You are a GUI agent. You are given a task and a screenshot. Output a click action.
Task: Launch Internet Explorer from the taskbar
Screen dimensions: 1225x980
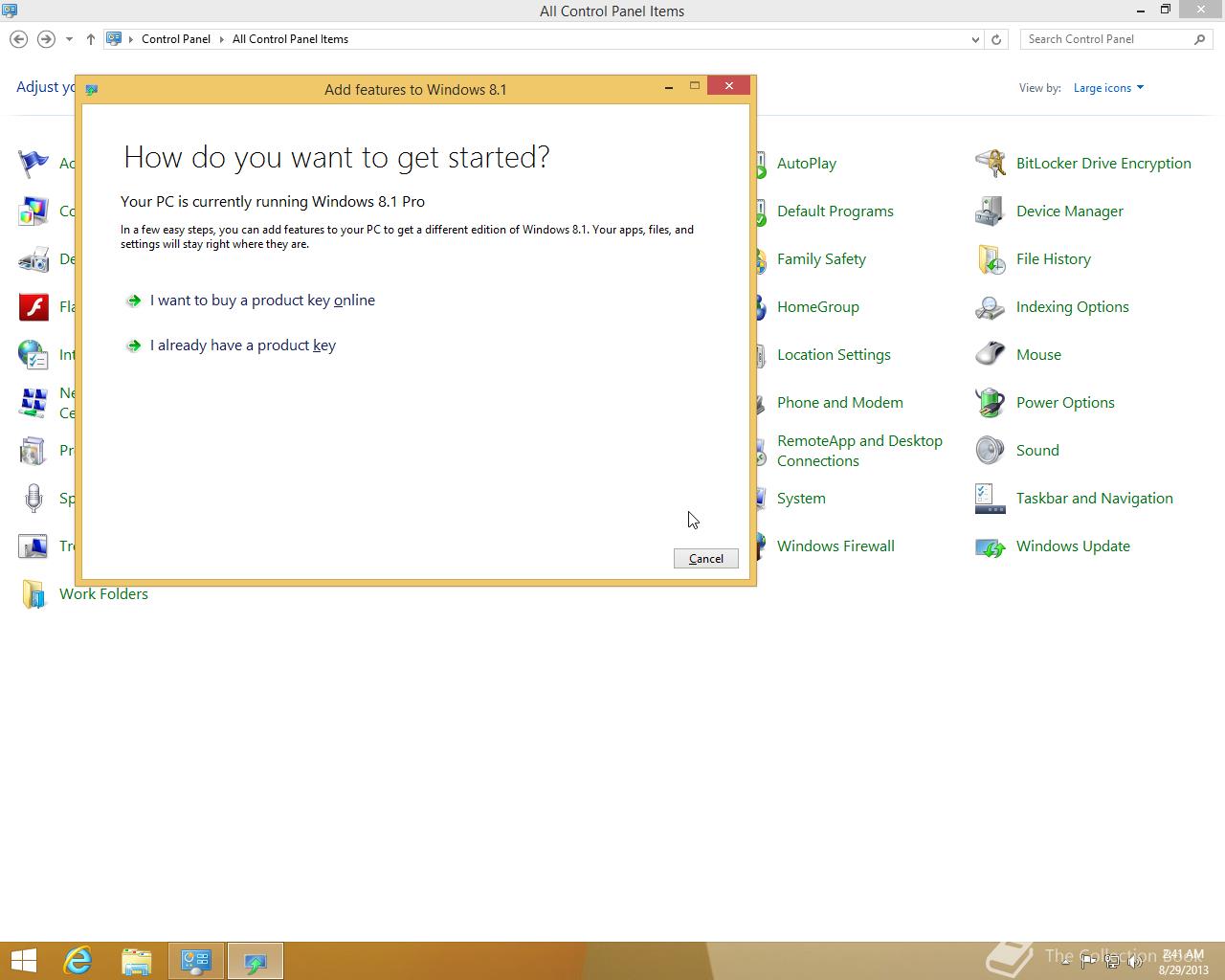click(x=78, y=961)
